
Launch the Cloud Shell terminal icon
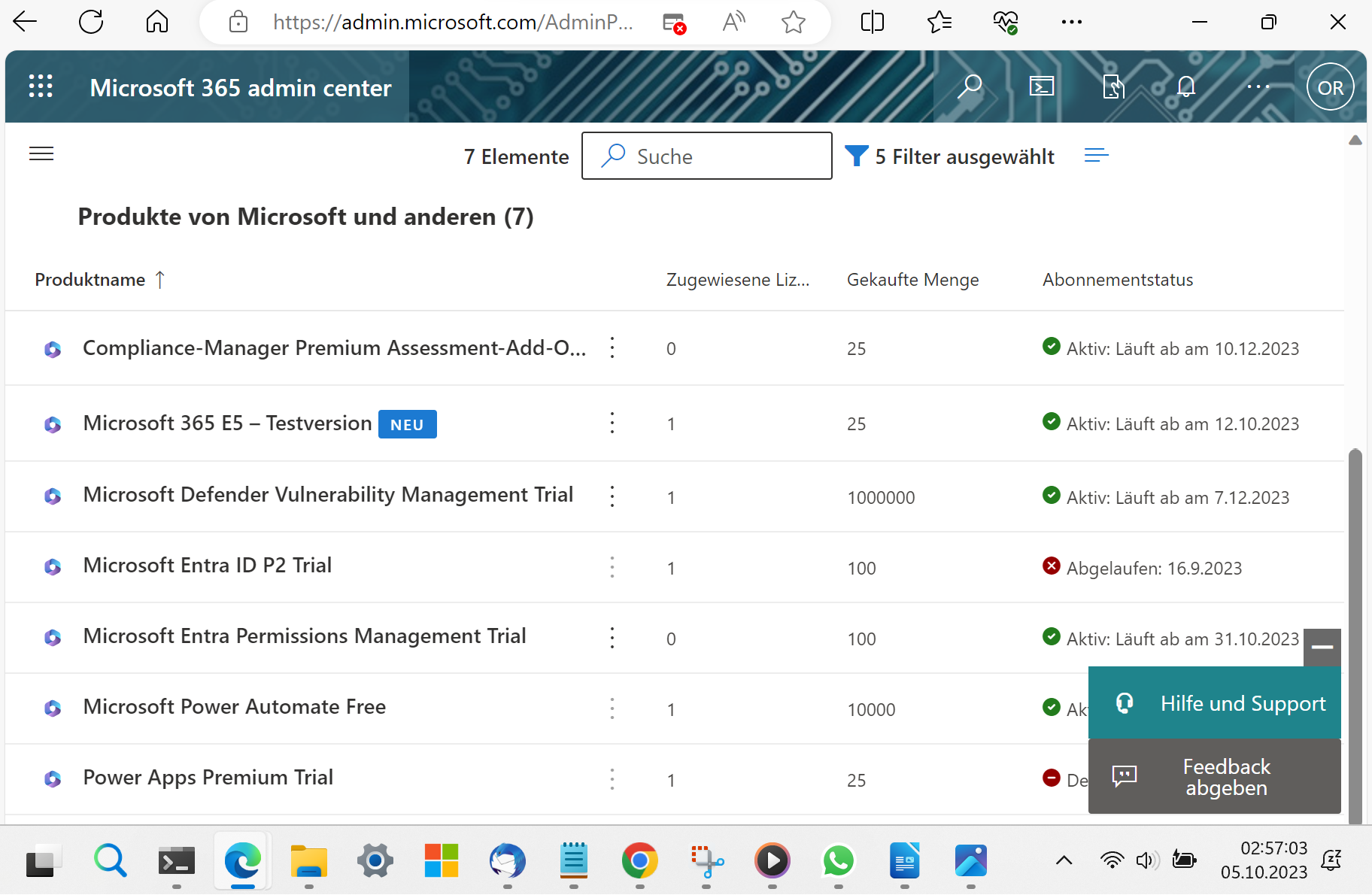[x=1042, y=86]
